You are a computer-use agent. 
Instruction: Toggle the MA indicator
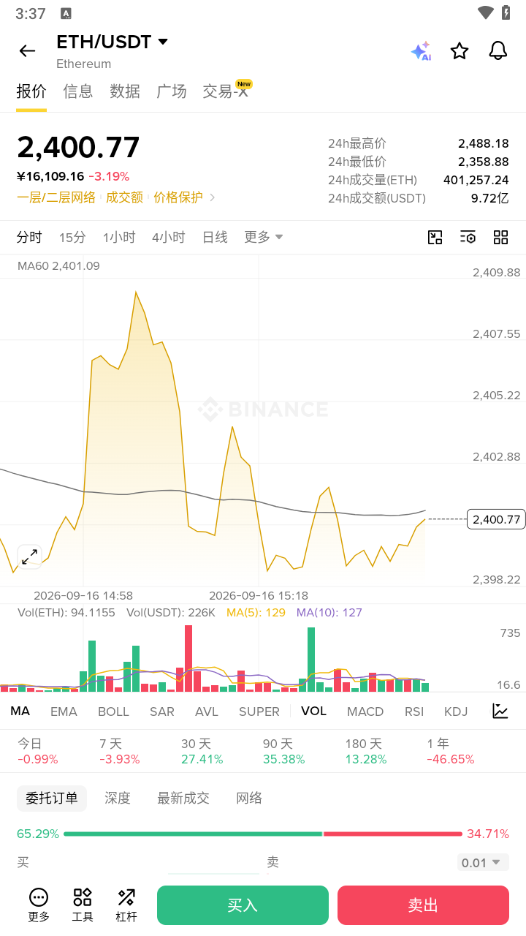tap(20, 711)
